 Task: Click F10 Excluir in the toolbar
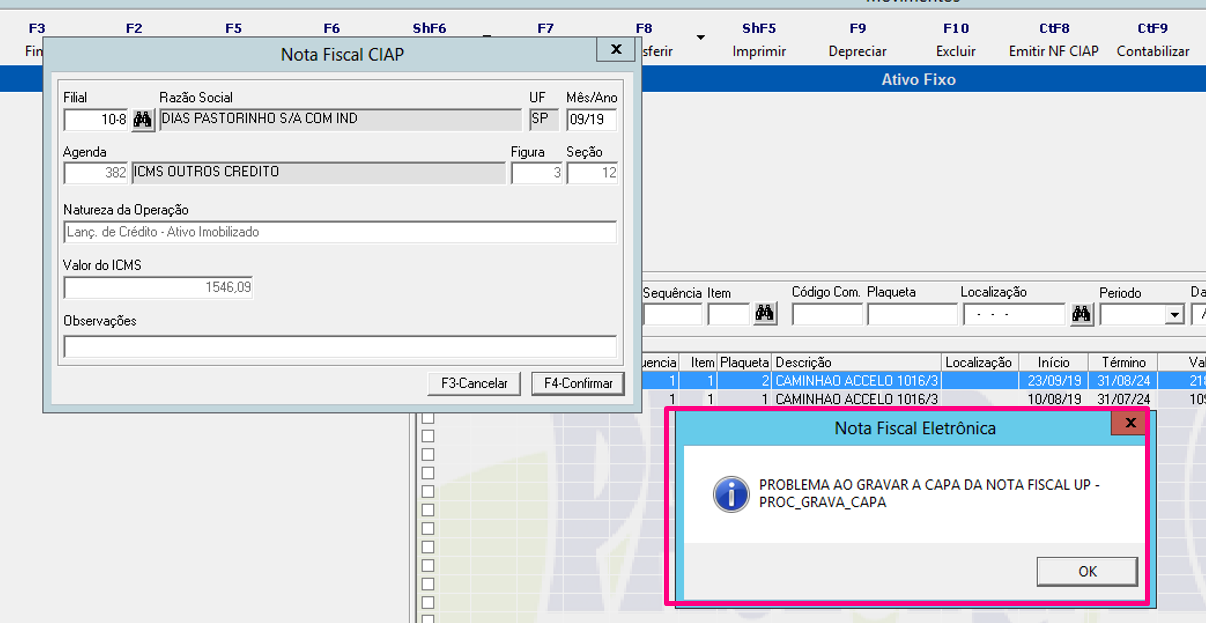pyautogui.click(x=956, y=40)
